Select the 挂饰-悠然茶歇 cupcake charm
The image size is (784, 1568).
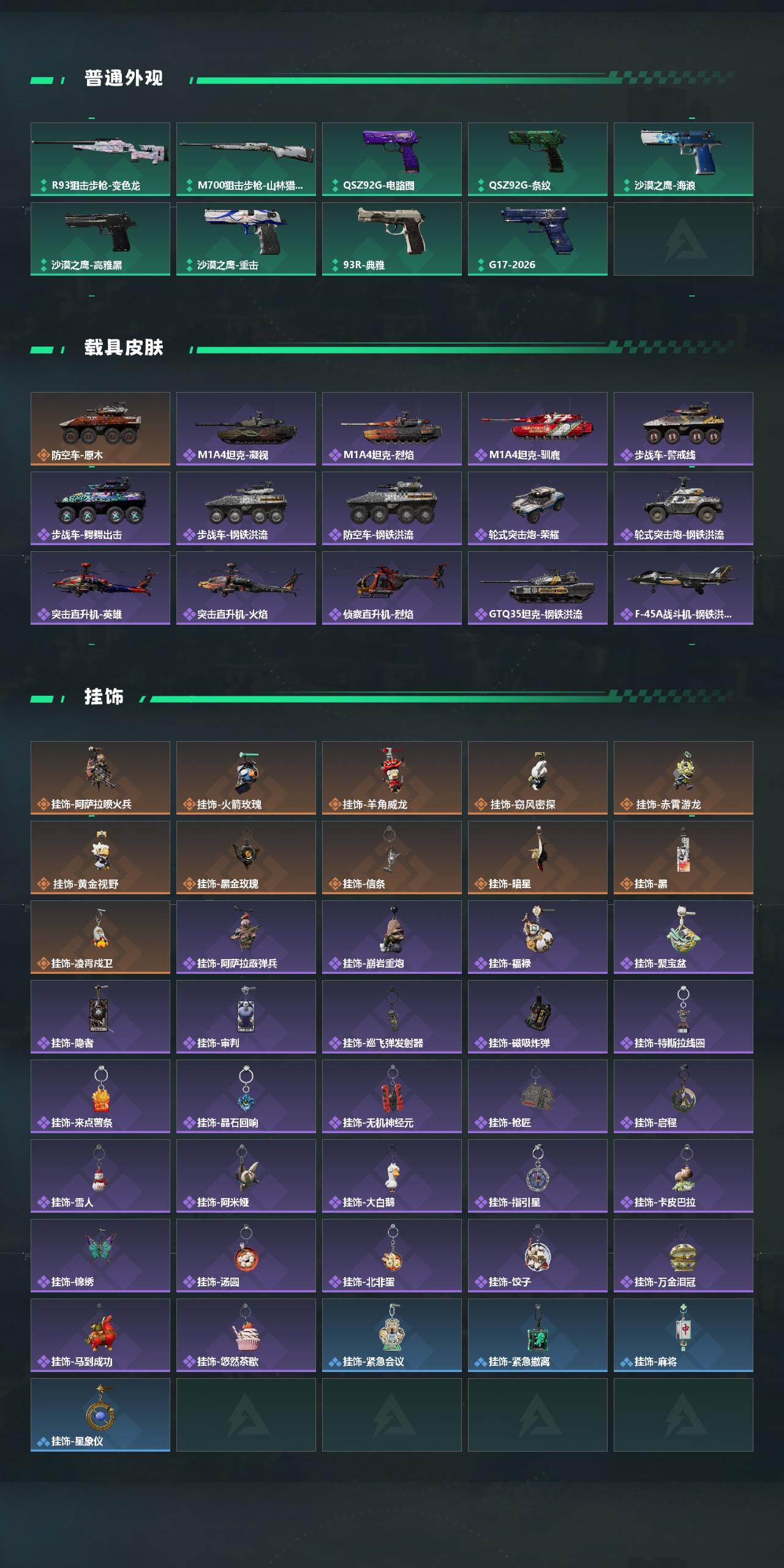(246, 1335)
